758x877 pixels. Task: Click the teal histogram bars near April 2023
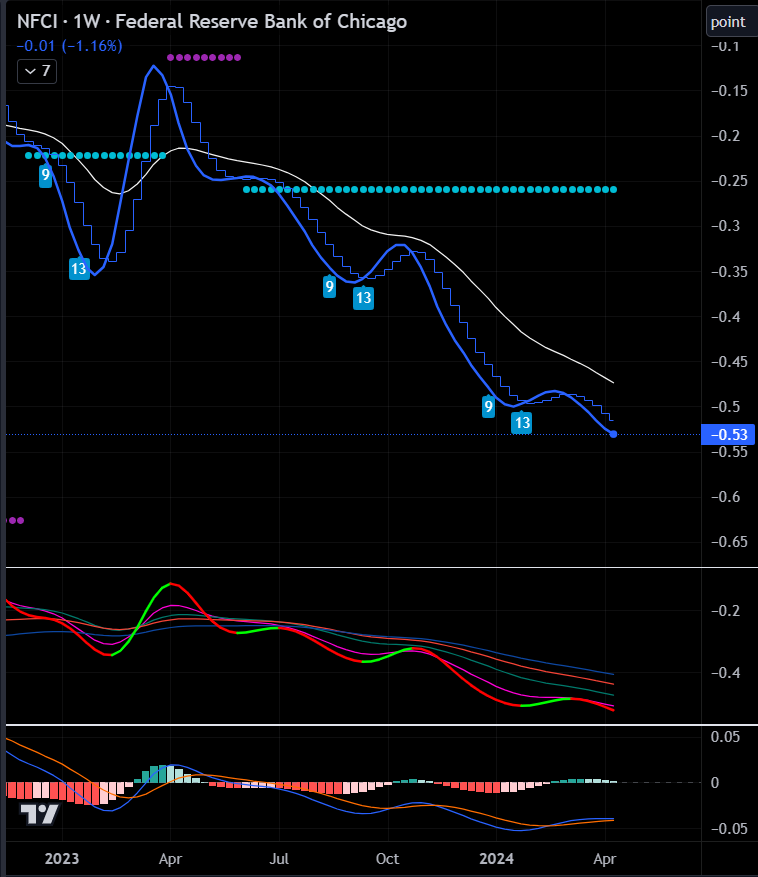pyautogui.click(x=160, y=774)
